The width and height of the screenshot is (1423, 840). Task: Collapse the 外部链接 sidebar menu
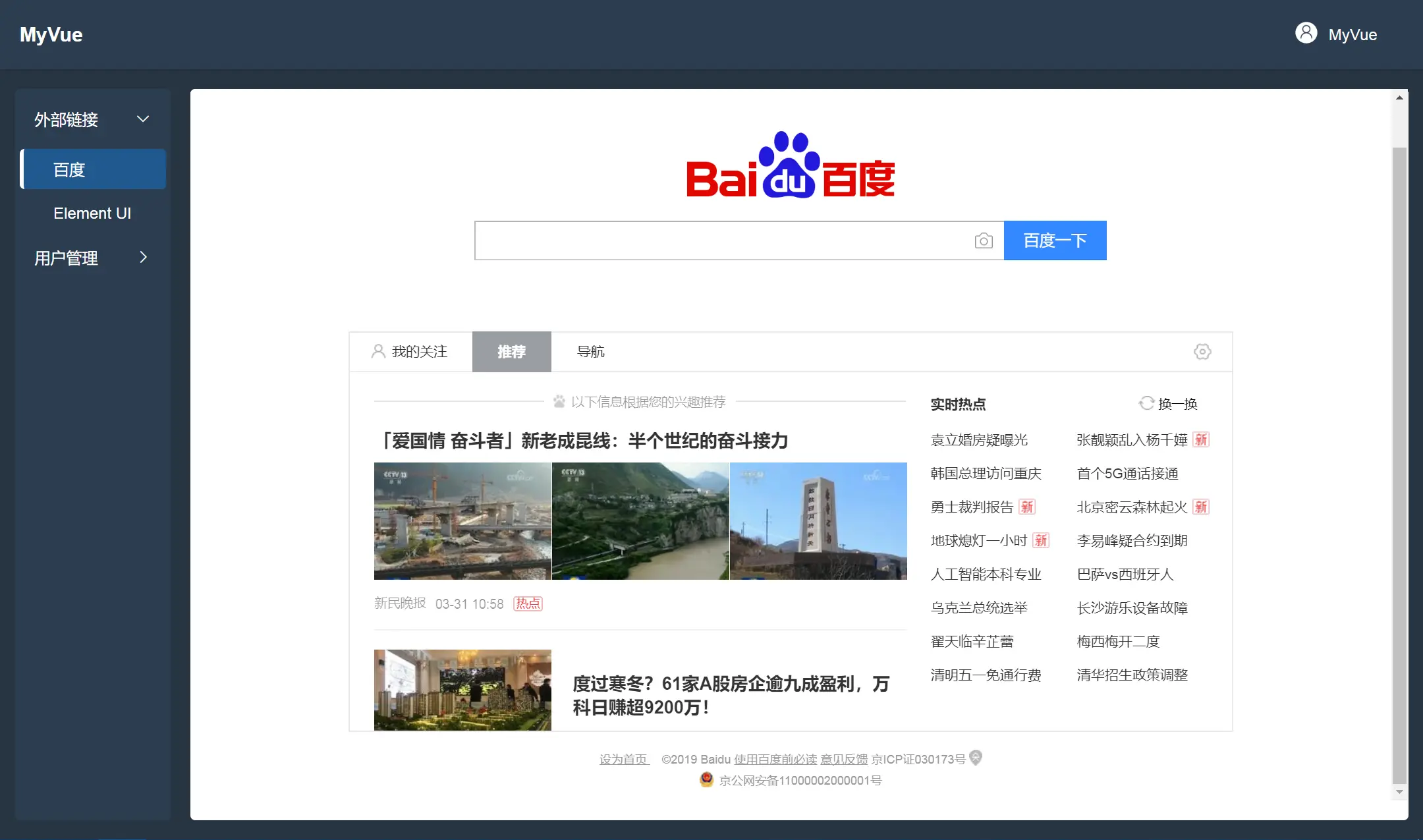(92, 119)
